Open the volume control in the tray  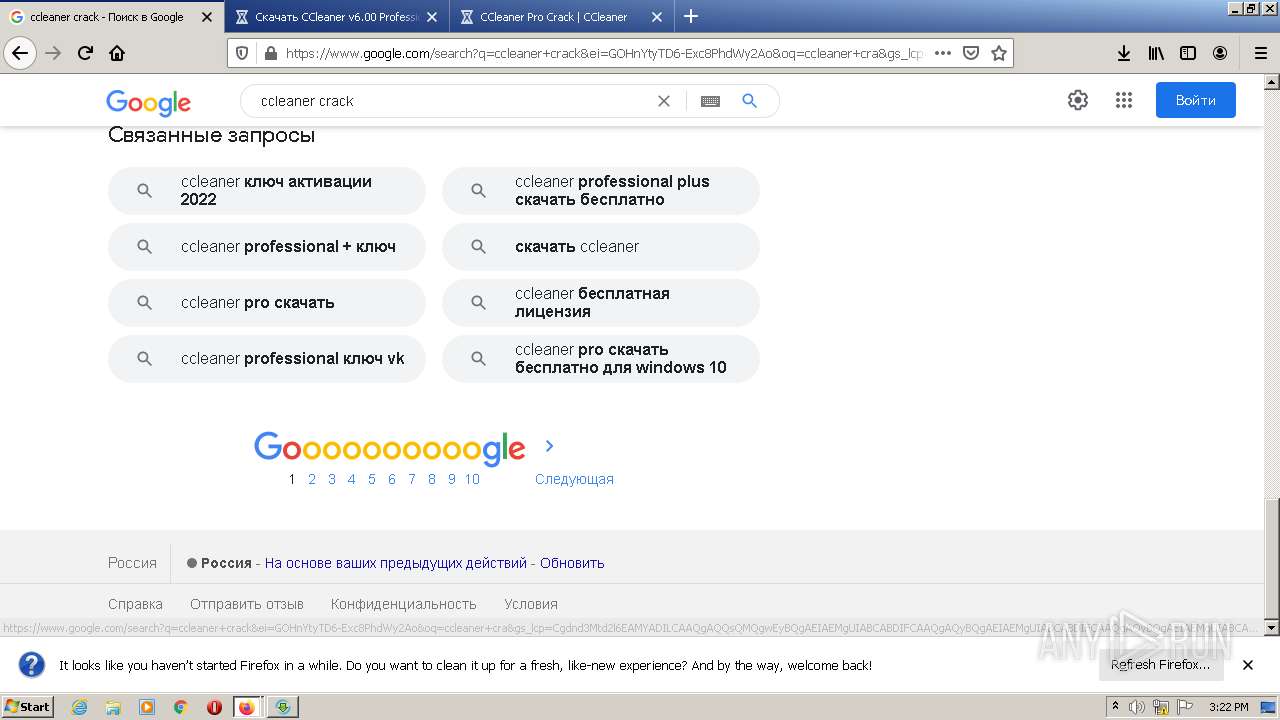click(1138, 707)
